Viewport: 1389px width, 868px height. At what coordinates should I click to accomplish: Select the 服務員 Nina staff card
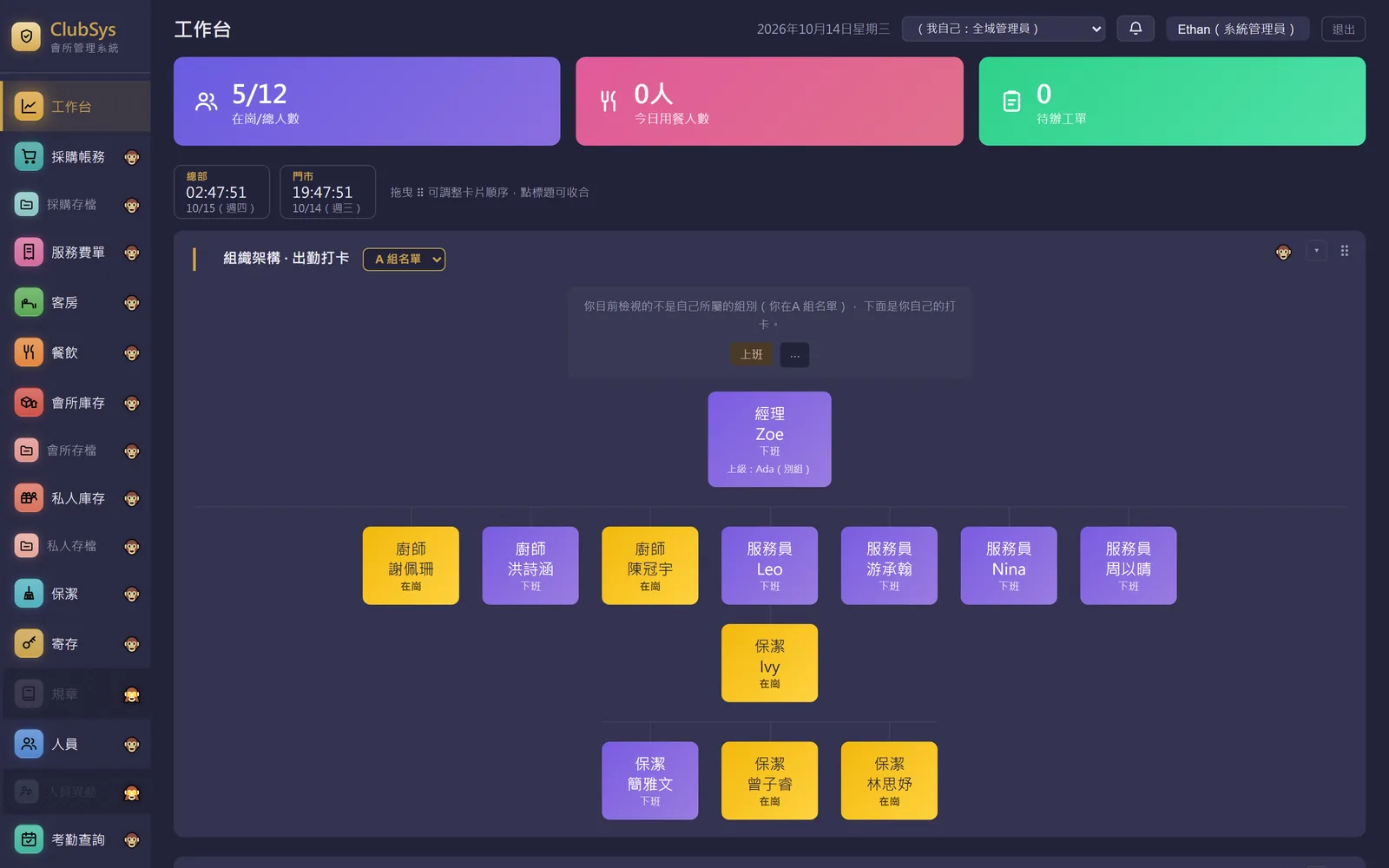pos(1009,566)
